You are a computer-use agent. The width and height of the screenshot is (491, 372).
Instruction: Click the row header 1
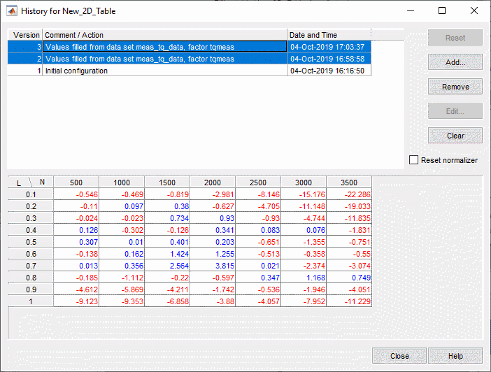point(31,301)
